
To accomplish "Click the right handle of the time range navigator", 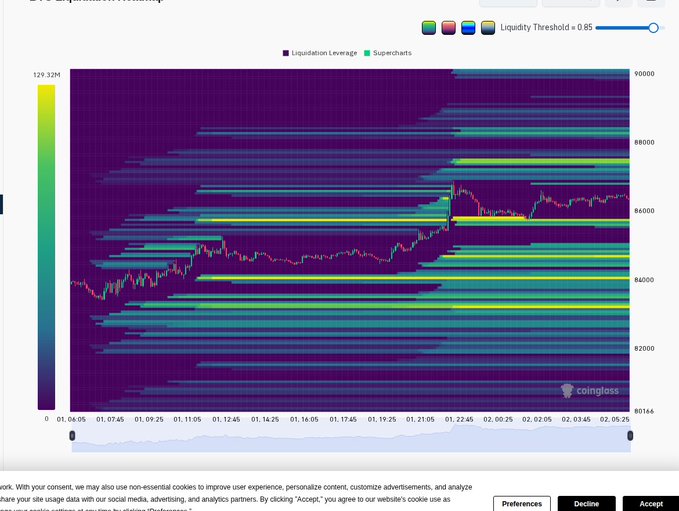I will (x=630, y=435).
